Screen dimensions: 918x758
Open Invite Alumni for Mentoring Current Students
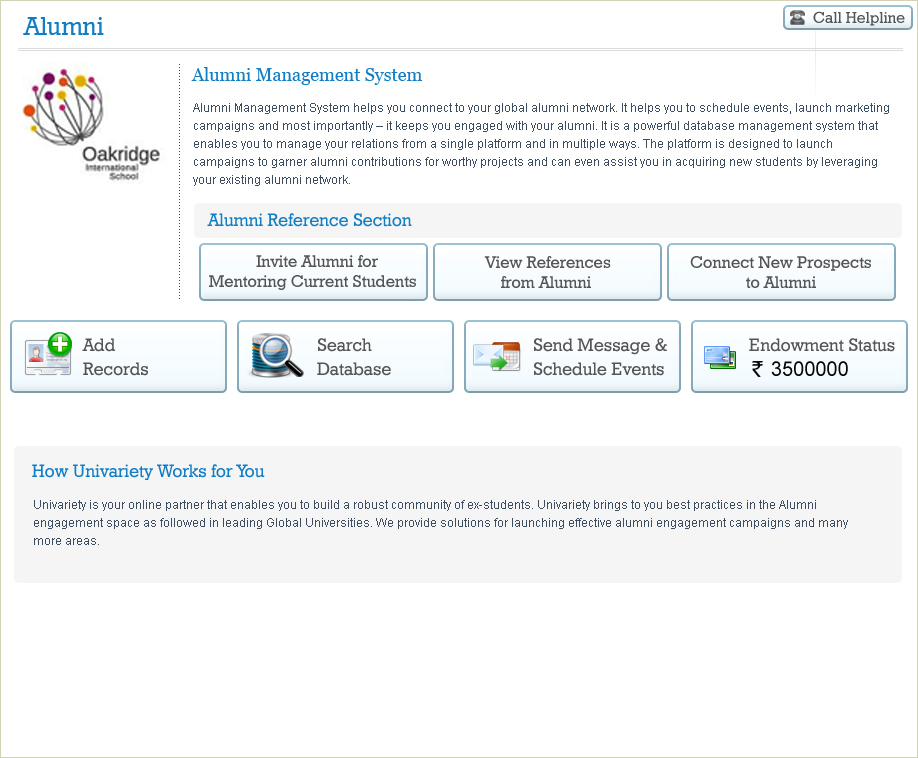[313, 272]
